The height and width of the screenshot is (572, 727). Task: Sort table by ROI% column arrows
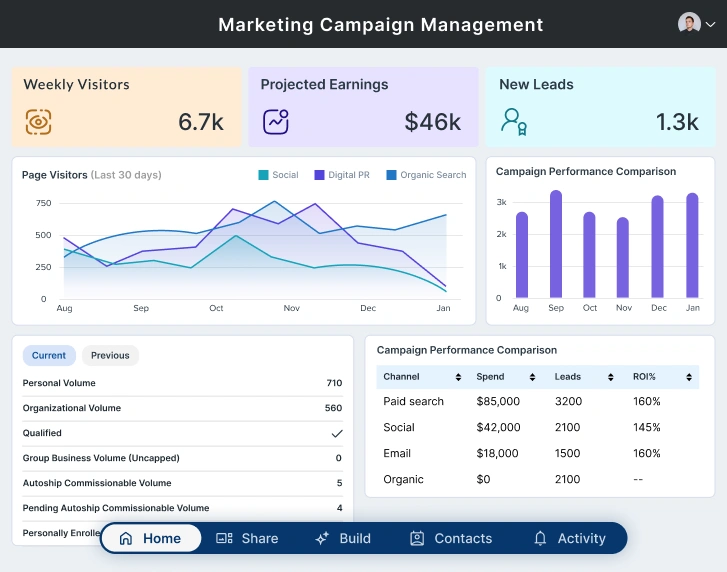pyautogui.click(x=689, y=377)
